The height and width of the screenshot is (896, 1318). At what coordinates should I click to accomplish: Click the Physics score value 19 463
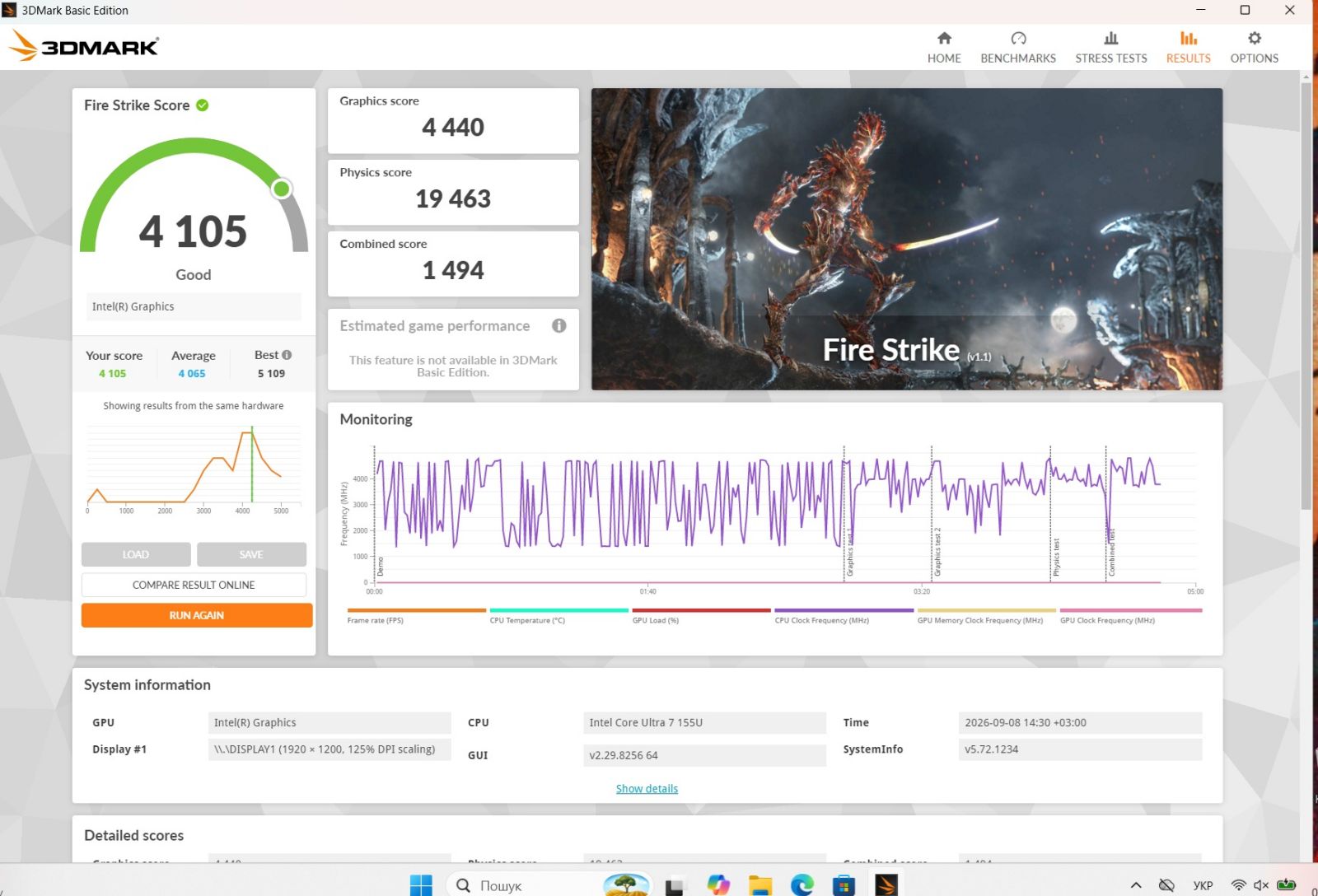point(453,199)
